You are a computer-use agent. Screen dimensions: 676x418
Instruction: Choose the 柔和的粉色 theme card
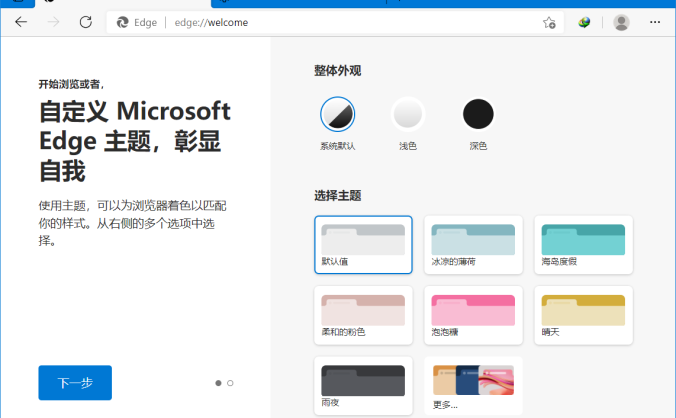click(363, 315)
